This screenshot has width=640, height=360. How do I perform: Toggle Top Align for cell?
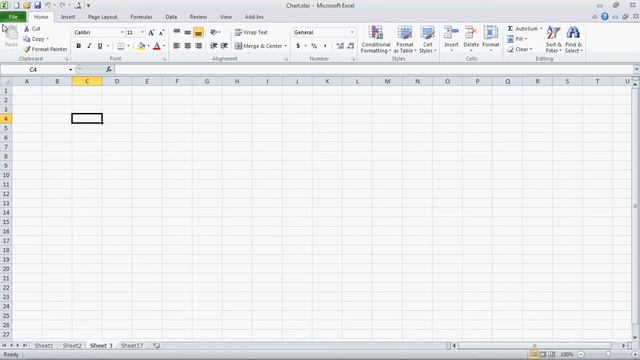tap(177, 32)
